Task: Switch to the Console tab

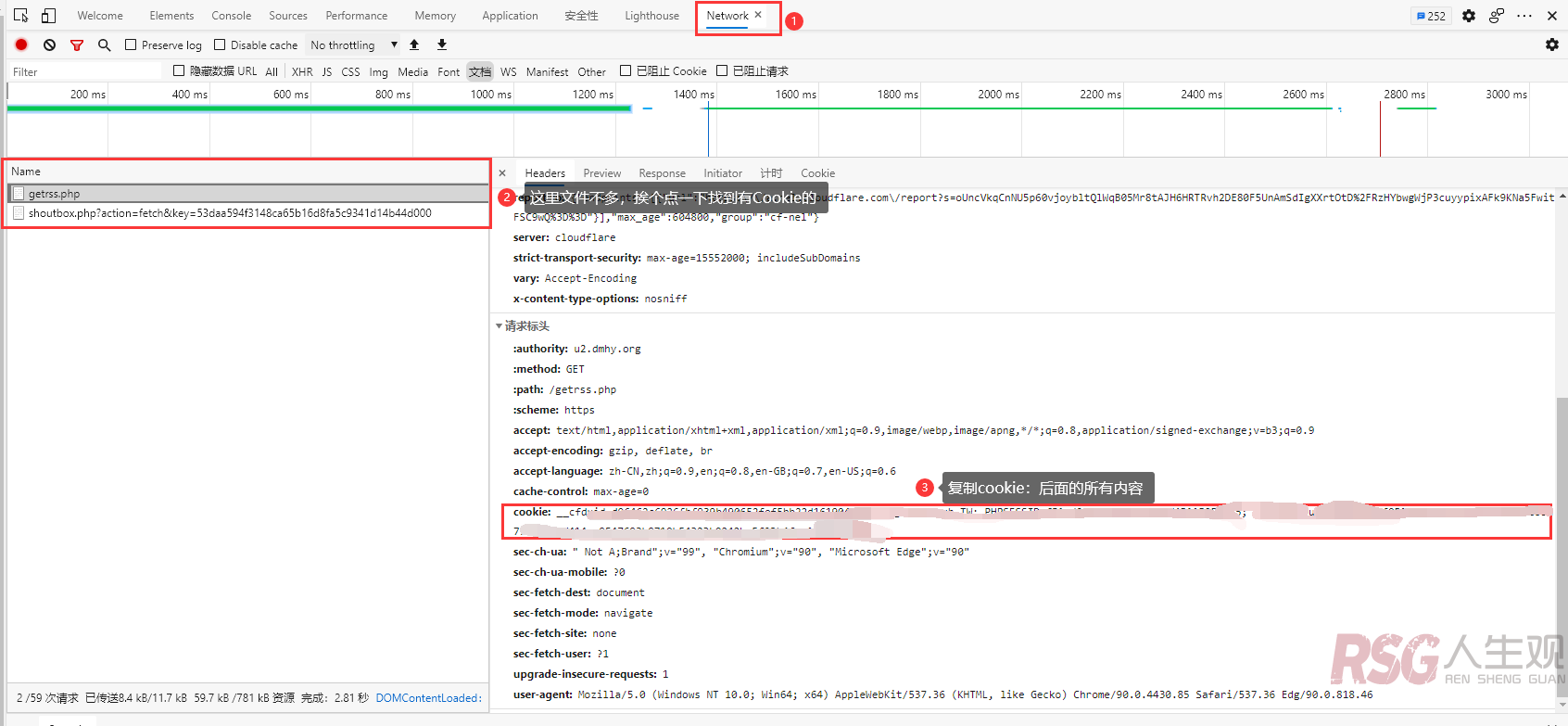Action: tap(231, 16)
